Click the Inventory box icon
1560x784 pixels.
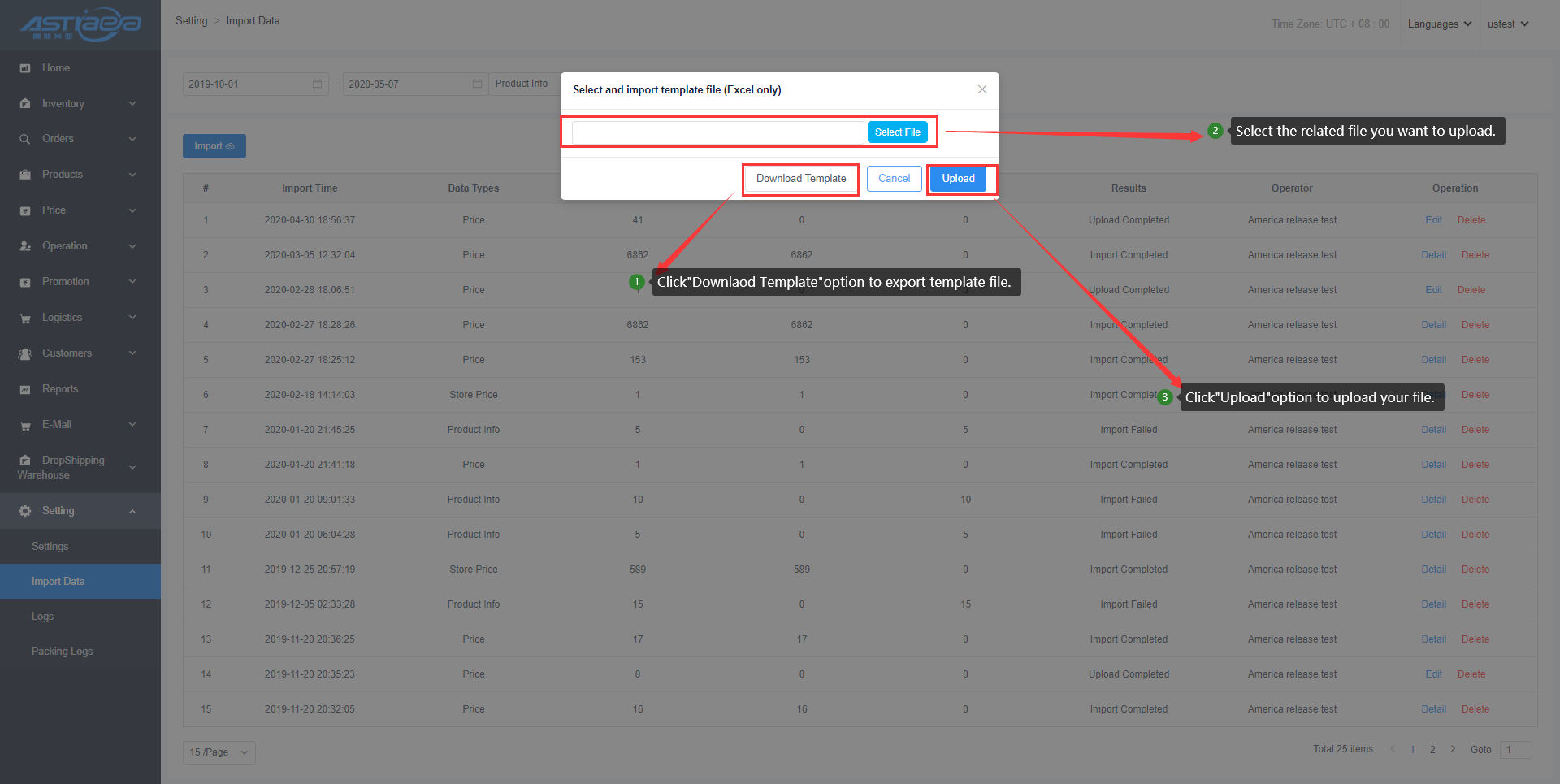(x=25, y=104)
